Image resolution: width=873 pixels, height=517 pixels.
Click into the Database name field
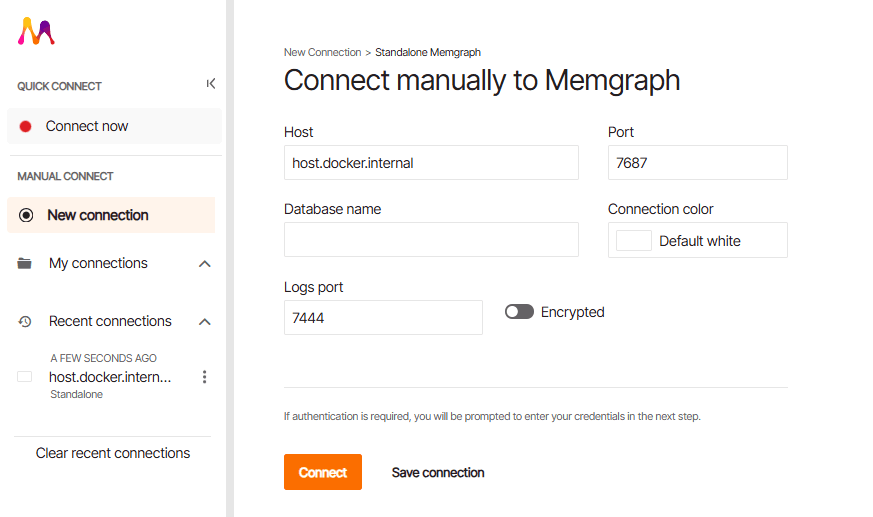[431, 239]
